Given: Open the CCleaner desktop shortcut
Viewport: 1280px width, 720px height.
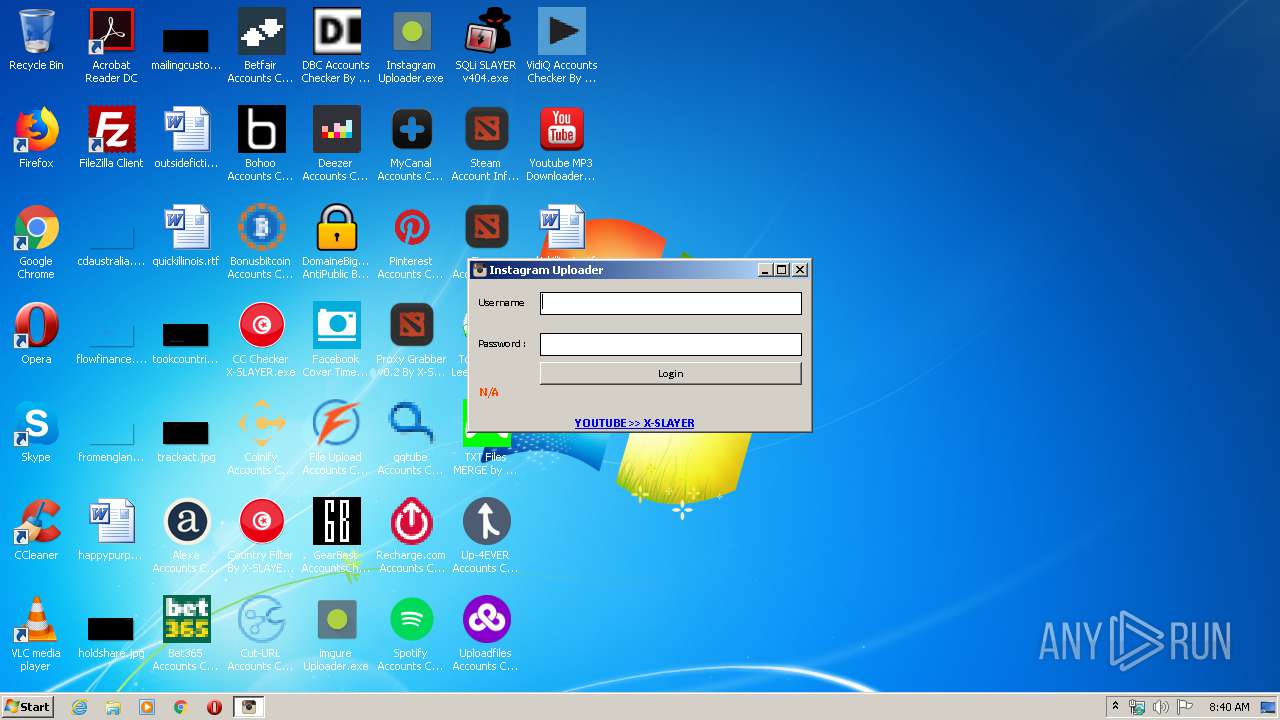Looking at the screenshot, I should pos(36,530).
